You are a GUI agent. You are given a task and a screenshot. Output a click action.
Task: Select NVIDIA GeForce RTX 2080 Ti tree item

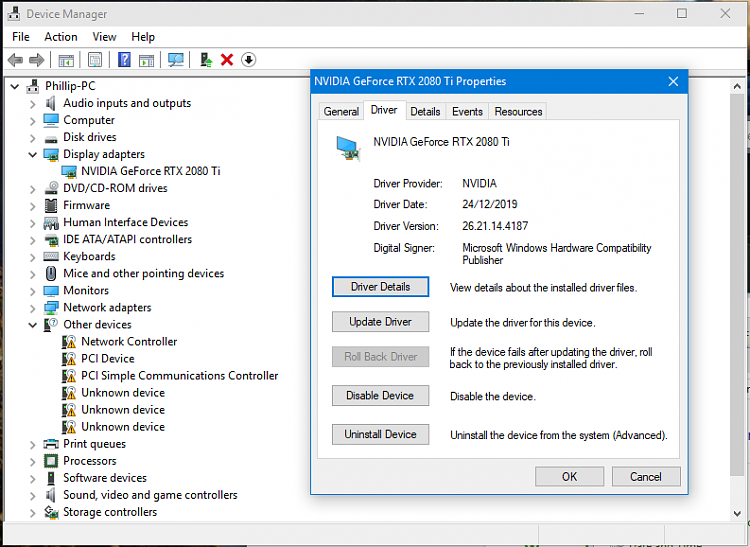coord(151,171)
